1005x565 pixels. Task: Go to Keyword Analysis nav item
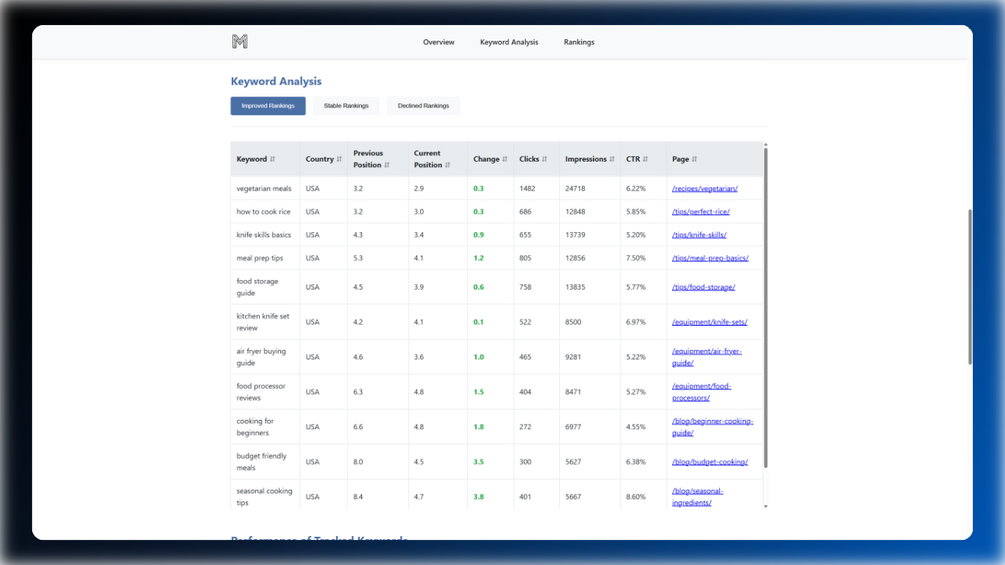(509, 42)
